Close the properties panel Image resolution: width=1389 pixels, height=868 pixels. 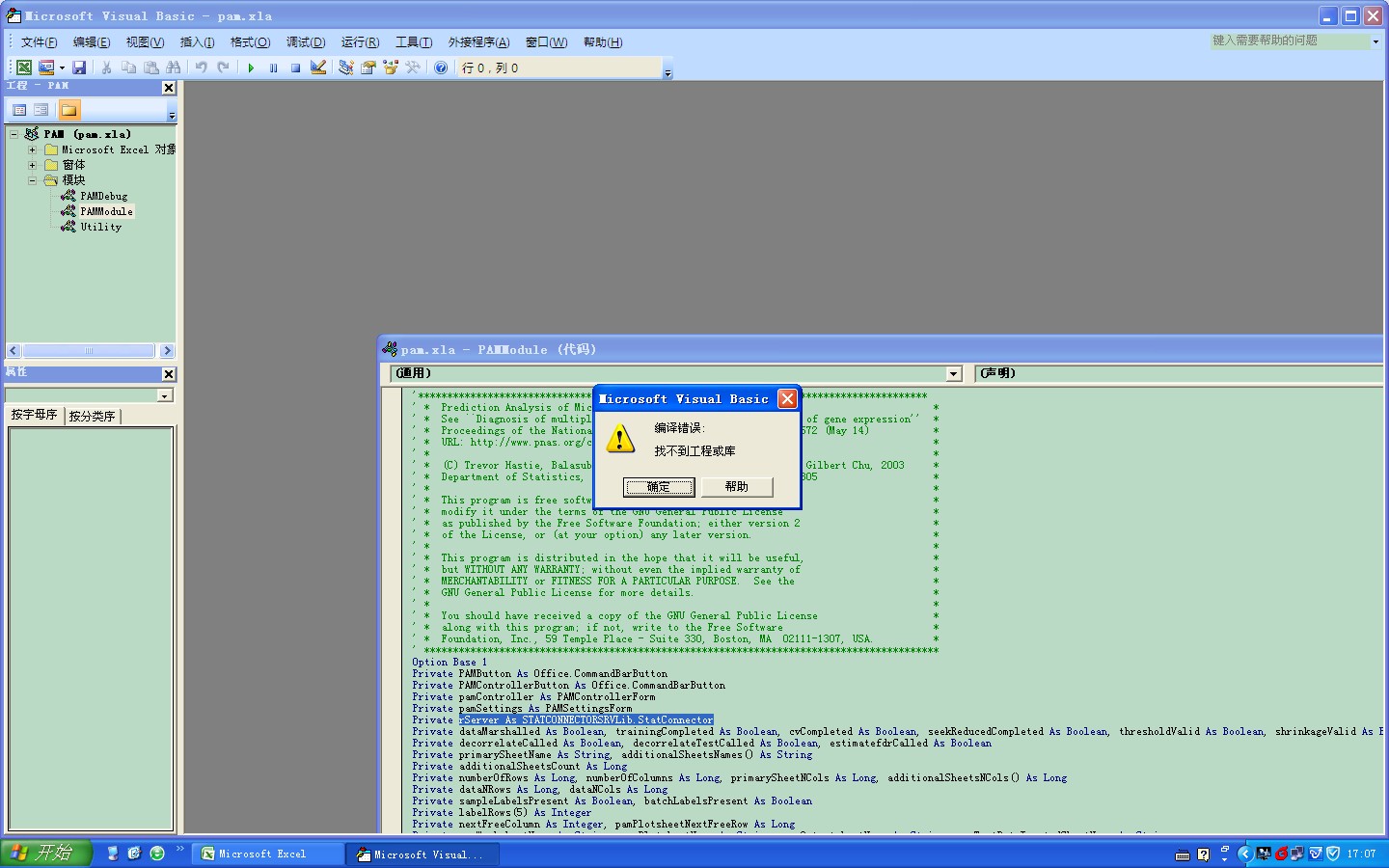[169, 374]
